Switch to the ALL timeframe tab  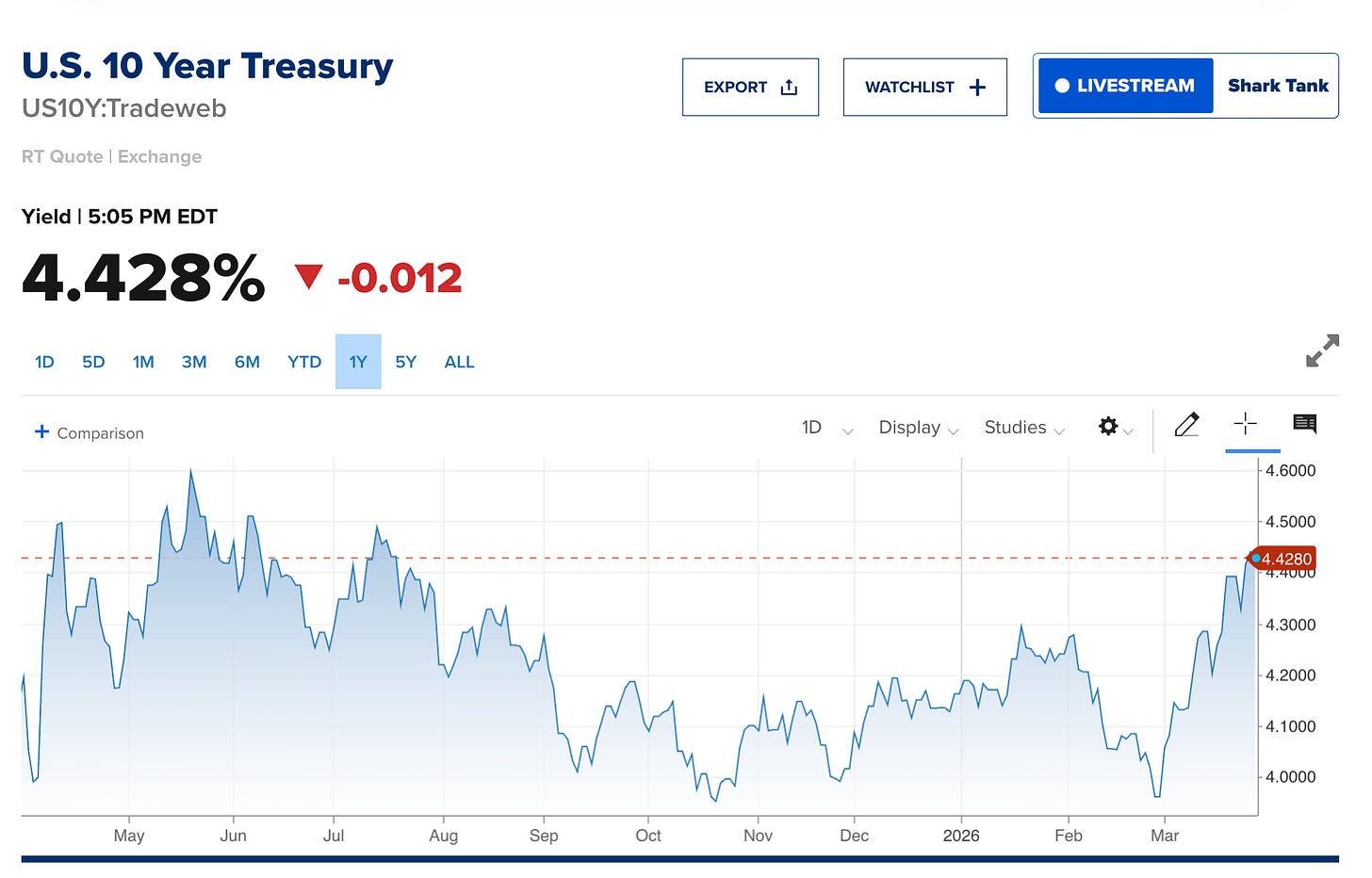click(x=459, y=361)
